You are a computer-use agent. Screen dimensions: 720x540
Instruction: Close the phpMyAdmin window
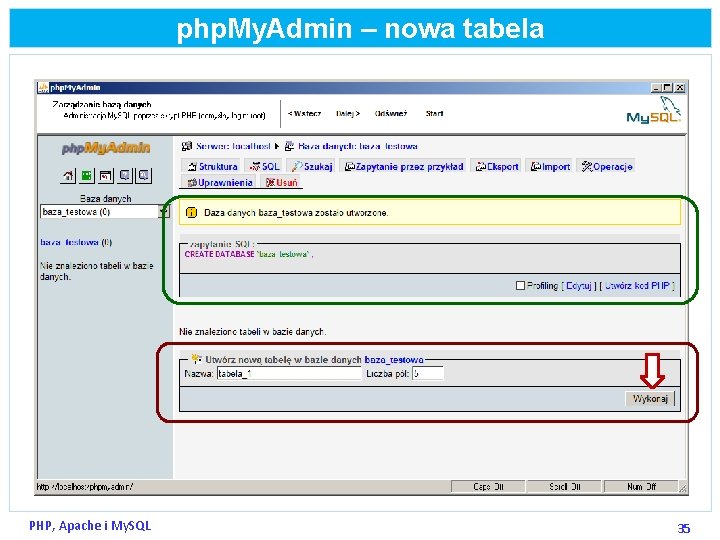click(x=680, y=88)
